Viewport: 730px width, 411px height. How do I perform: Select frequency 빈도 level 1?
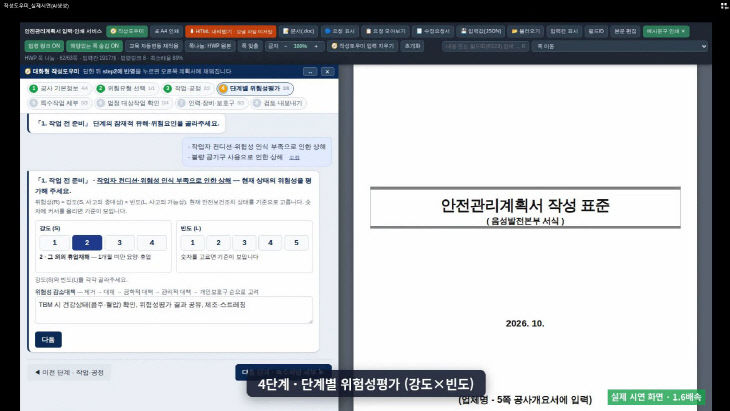click(192, 243)
